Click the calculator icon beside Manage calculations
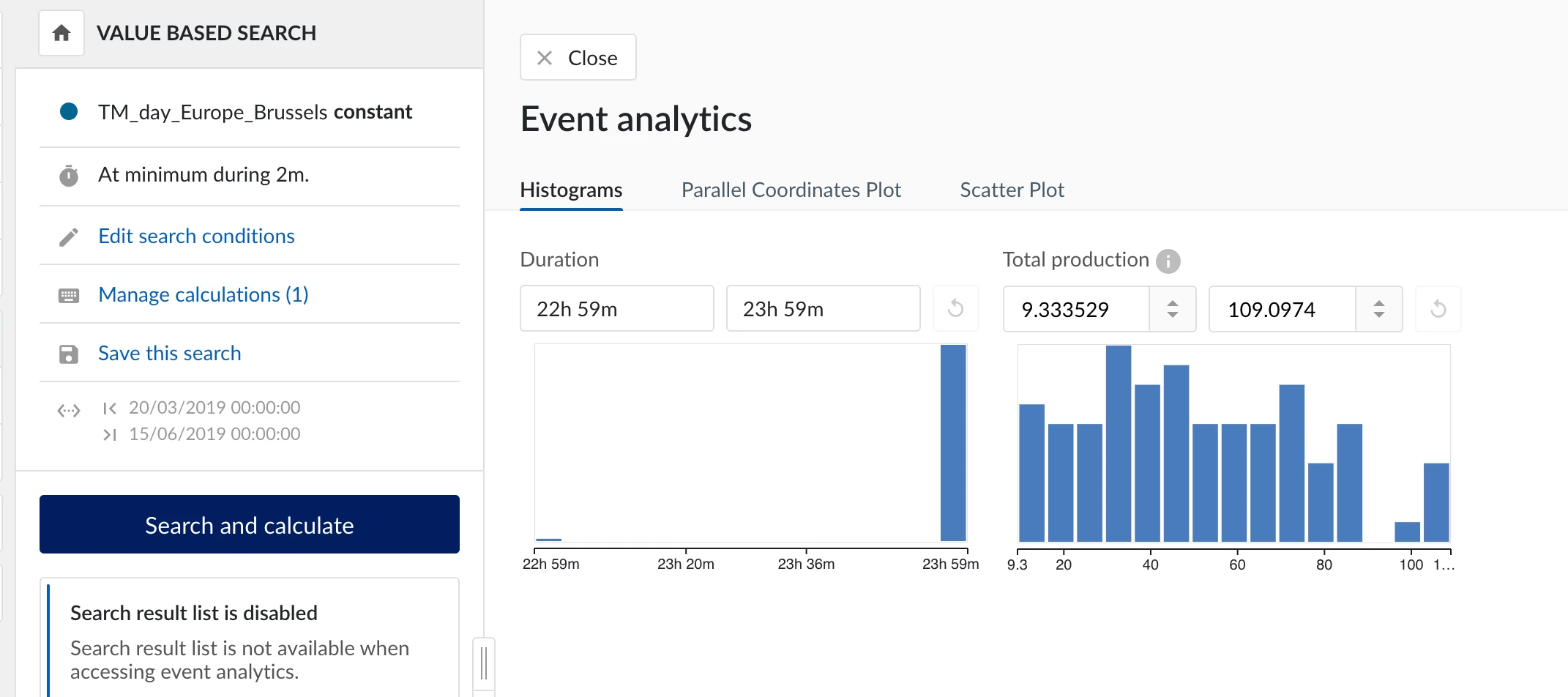 [x=68, y=294]
